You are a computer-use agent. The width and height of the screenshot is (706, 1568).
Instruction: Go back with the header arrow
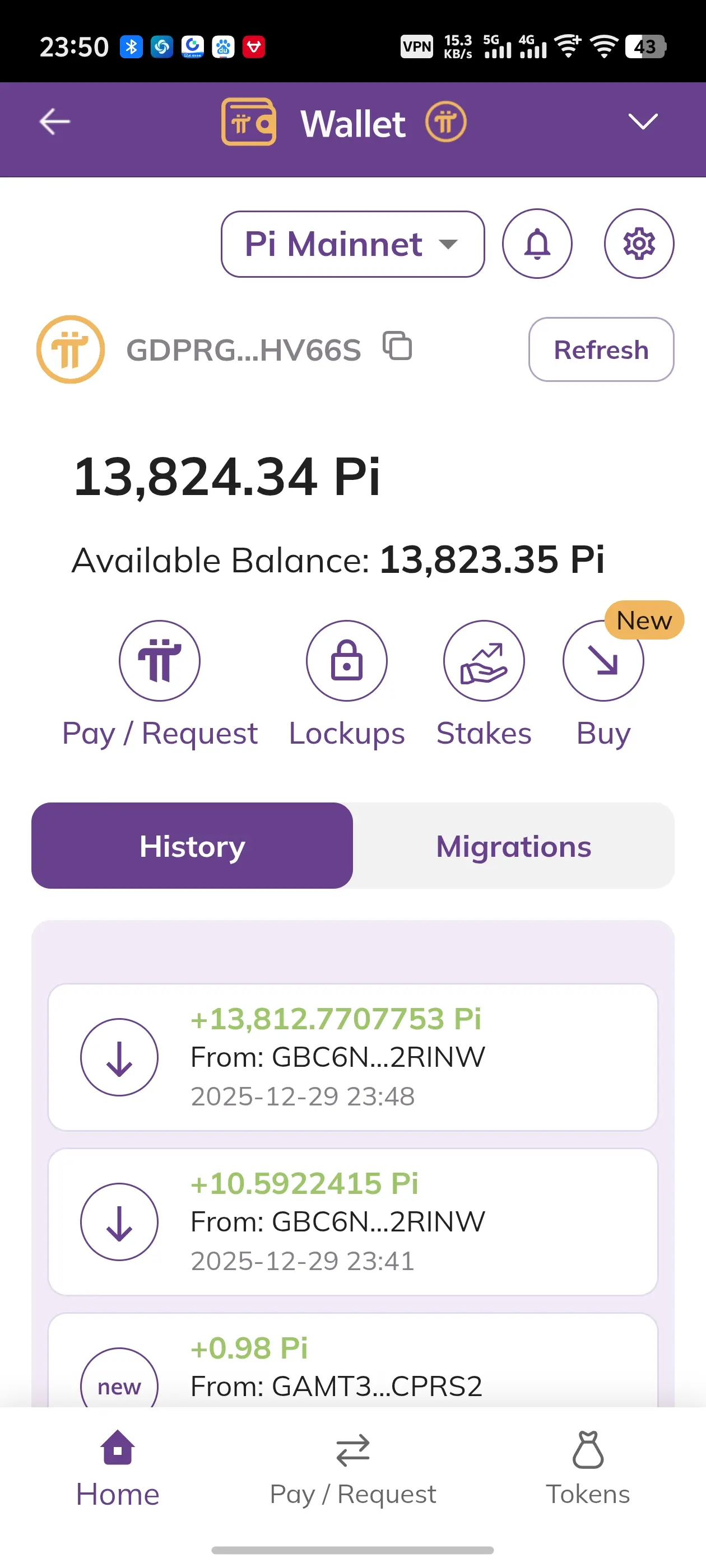click(54, 122)
